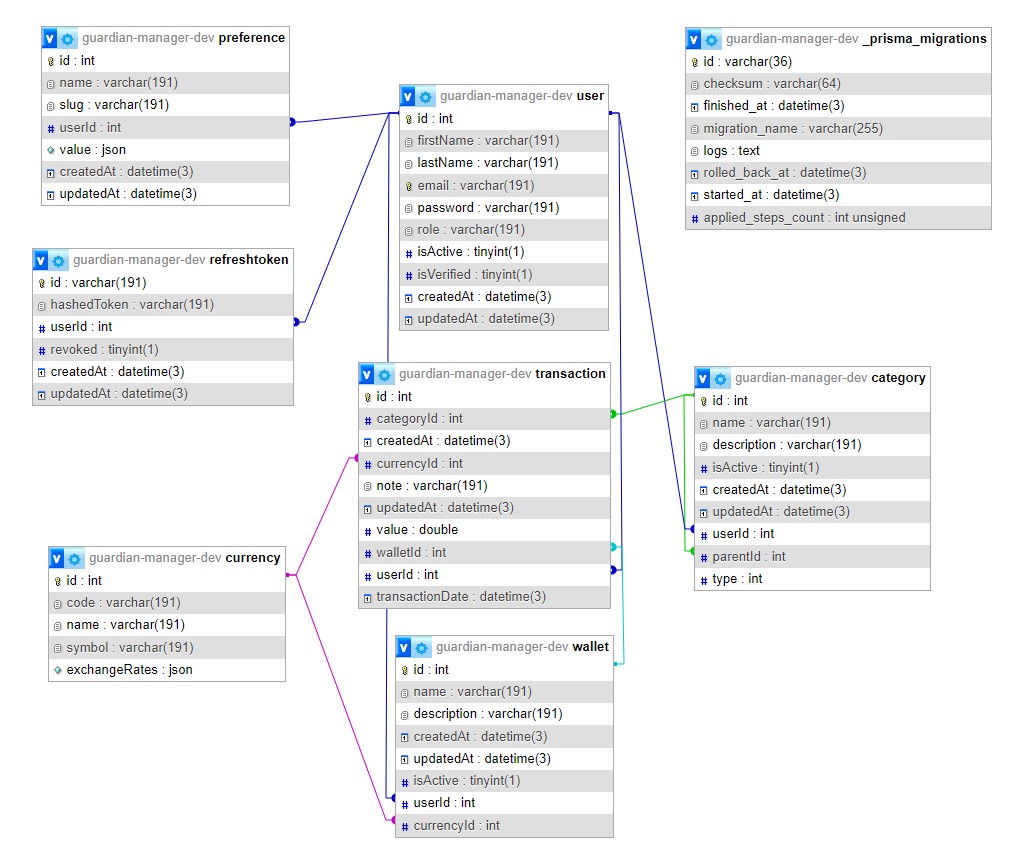Select the exchangeRates column in the currency table
The width and height of the screenshot is (1029, 843).
[x=129, y=670]
